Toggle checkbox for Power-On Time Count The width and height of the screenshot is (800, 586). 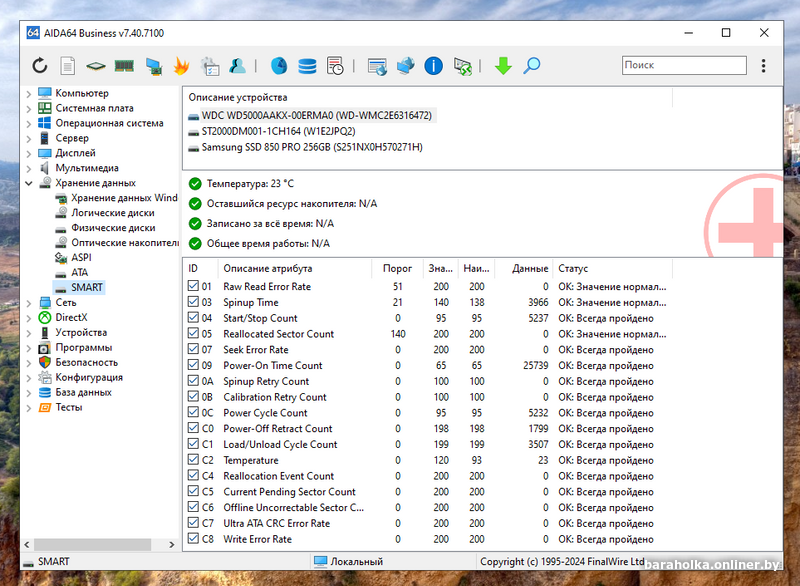coord(193,366)
